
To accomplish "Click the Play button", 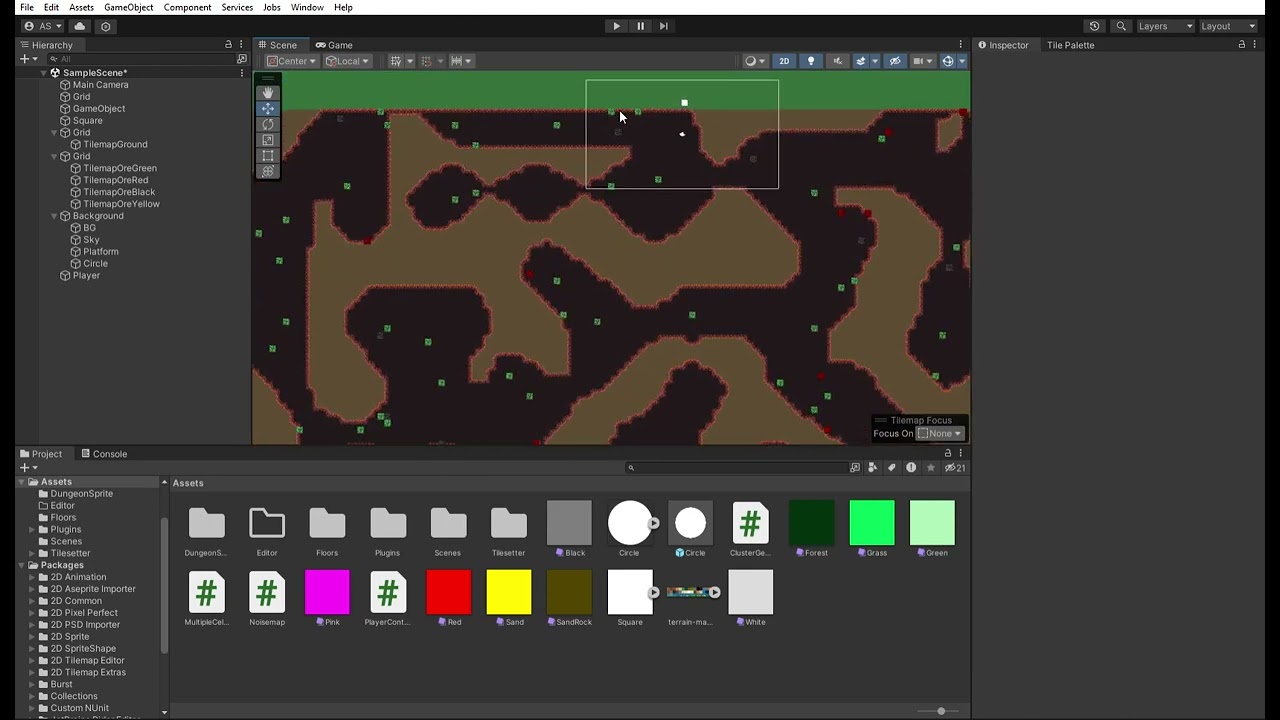I will (x=616, y=26).
